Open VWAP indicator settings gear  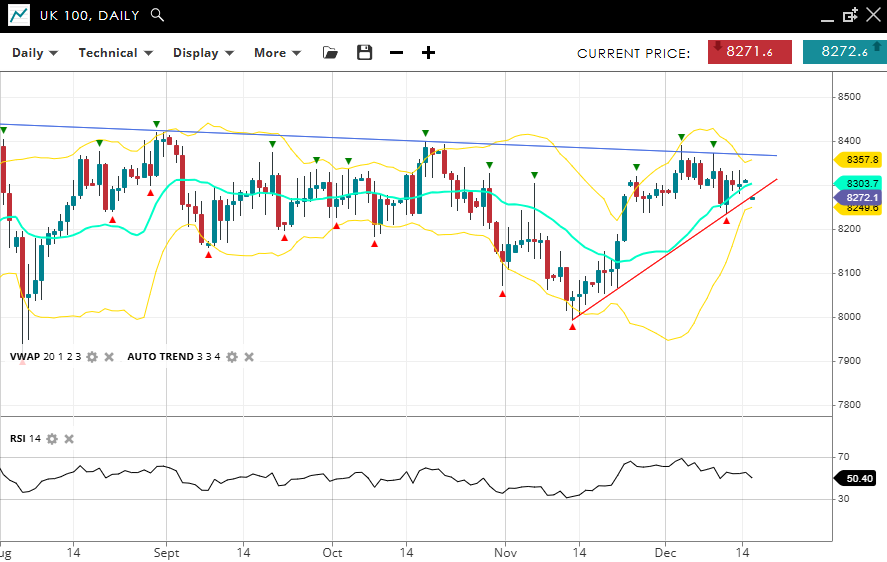click(x=92, y=357)
